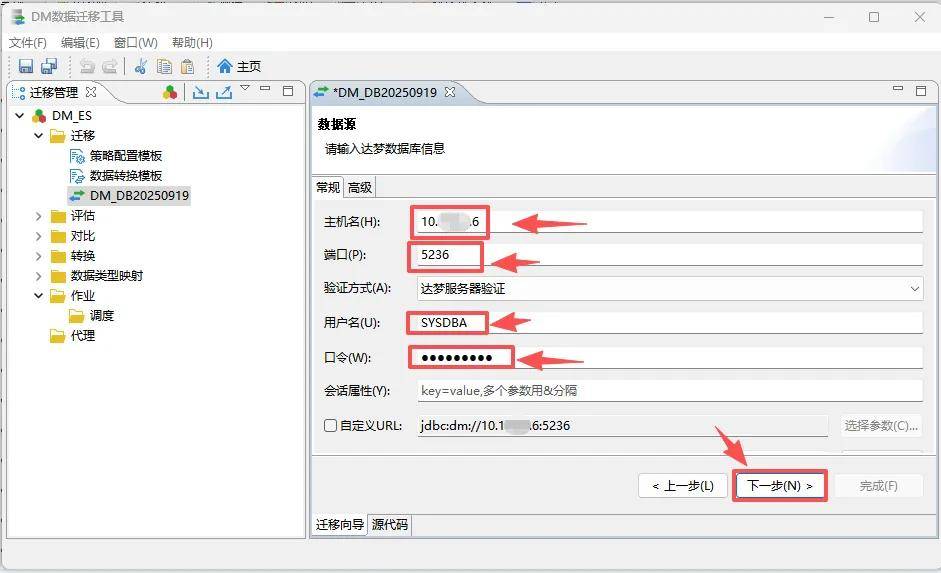
Task: Click the Undo arrow icon
Action: pos(87,67)
